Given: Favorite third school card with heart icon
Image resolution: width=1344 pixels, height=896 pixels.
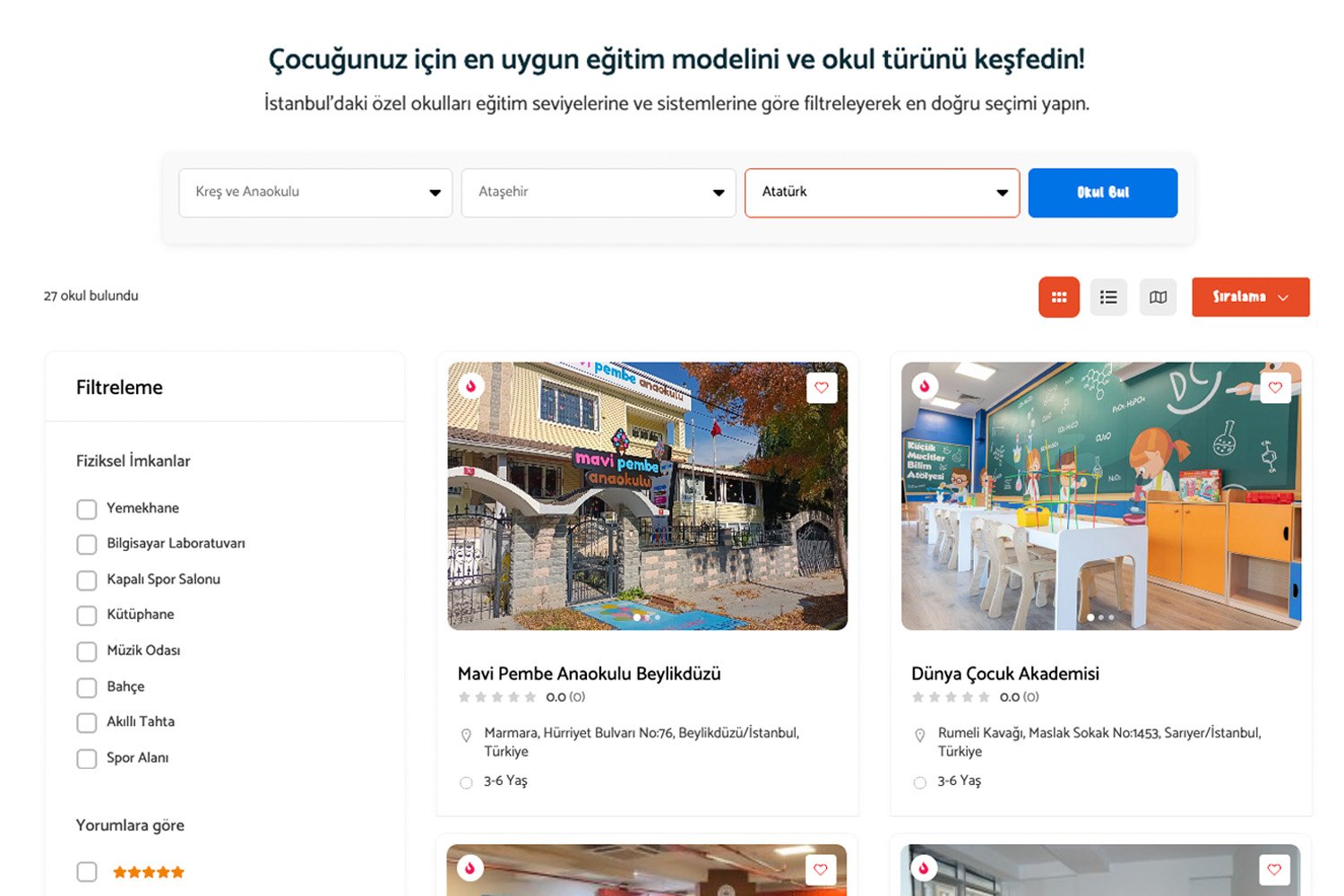Looking at the screenshot, I should pyautogui.click(x=821, y=869).
